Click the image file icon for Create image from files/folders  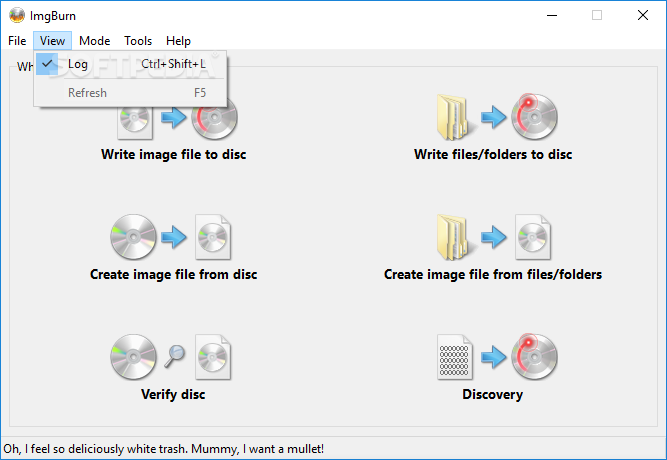533,237
